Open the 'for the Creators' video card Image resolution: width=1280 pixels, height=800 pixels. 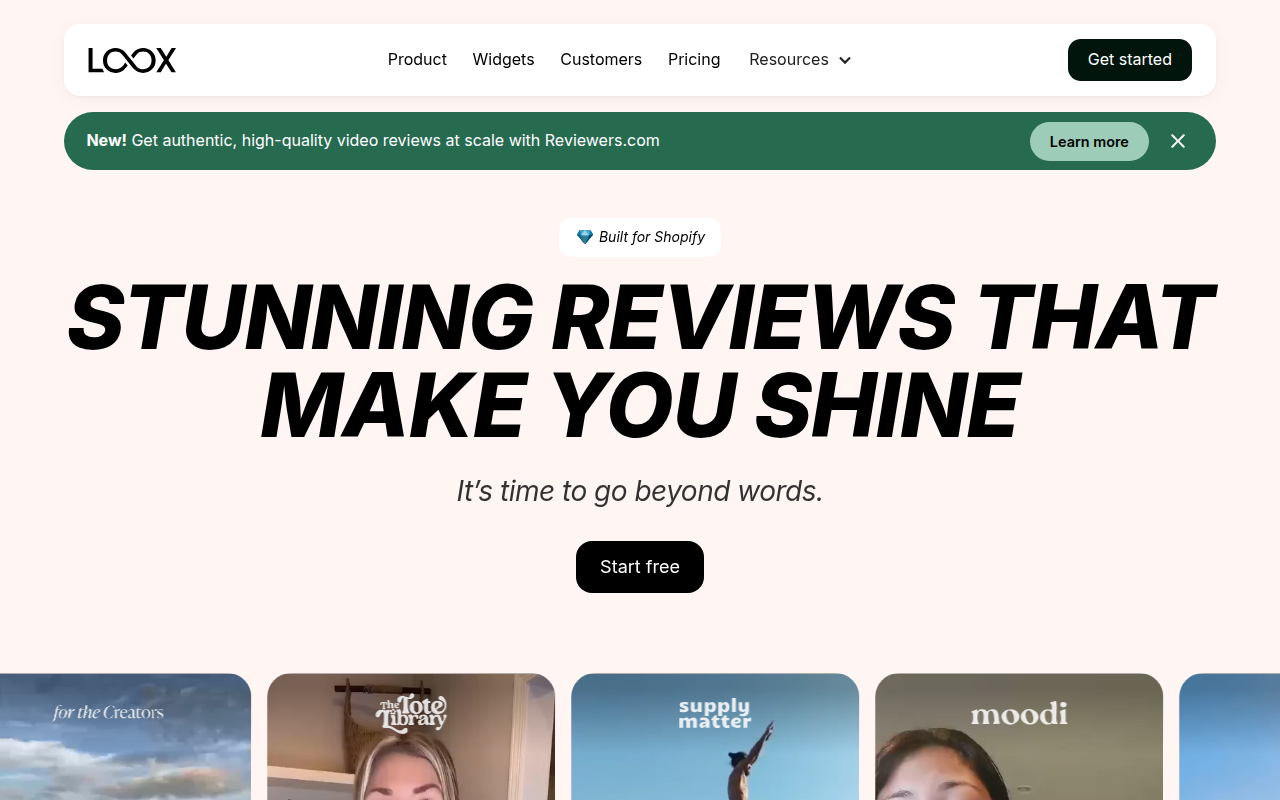point(125,737)
